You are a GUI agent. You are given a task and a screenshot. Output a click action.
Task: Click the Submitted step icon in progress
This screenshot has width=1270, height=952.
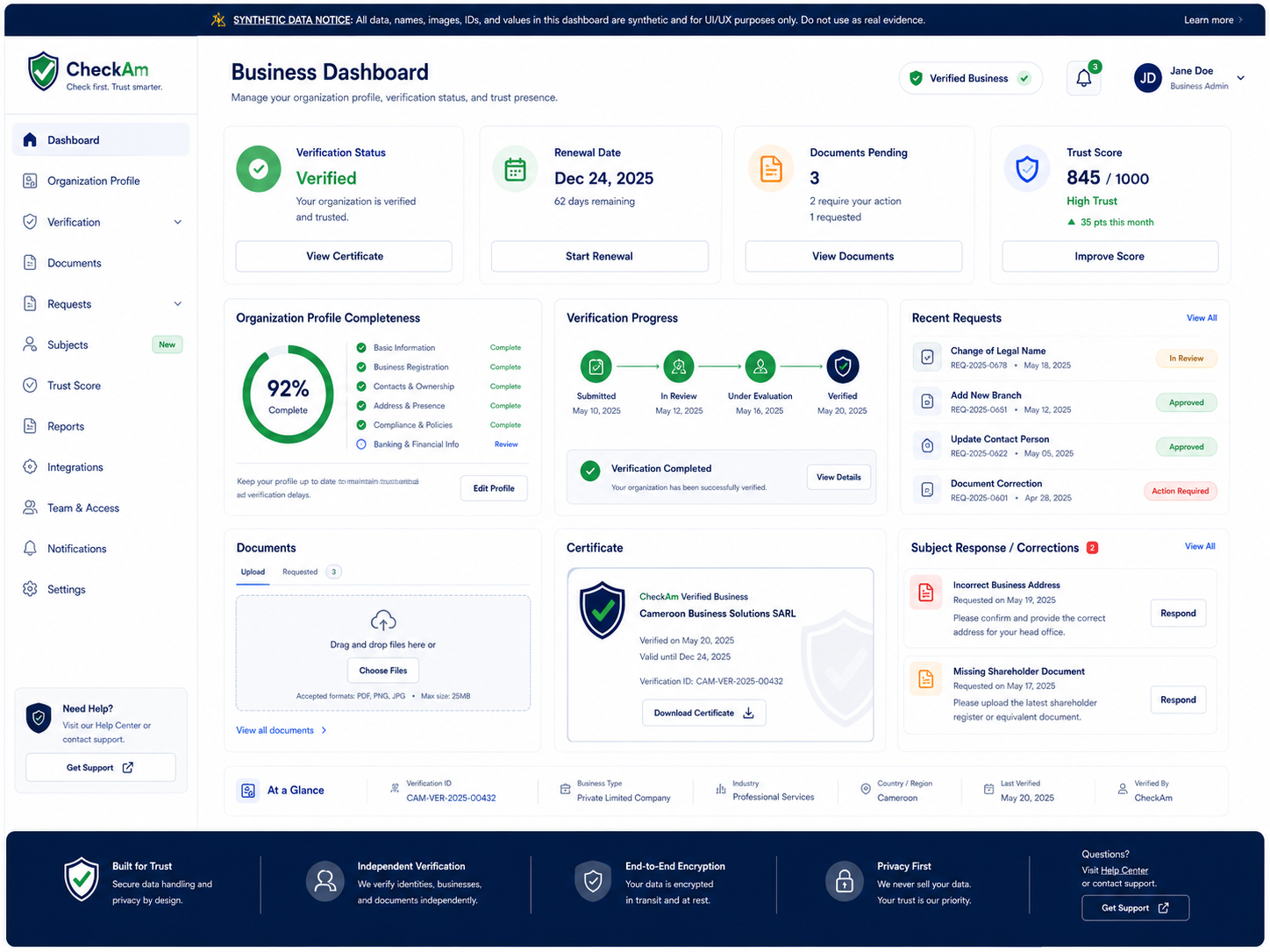(x=596, y=366)
